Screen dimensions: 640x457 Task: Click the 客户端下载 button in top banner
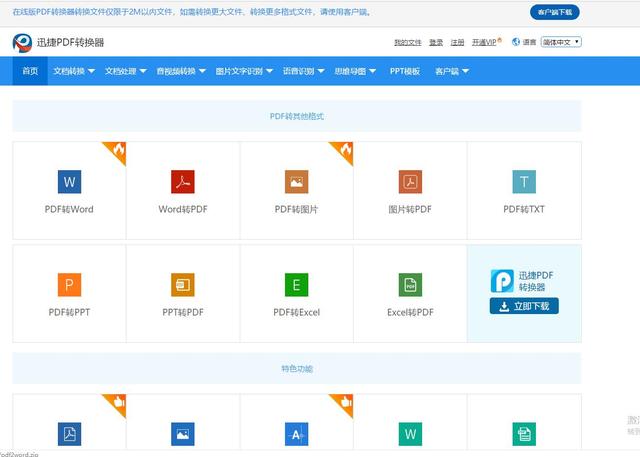point(555,12)
